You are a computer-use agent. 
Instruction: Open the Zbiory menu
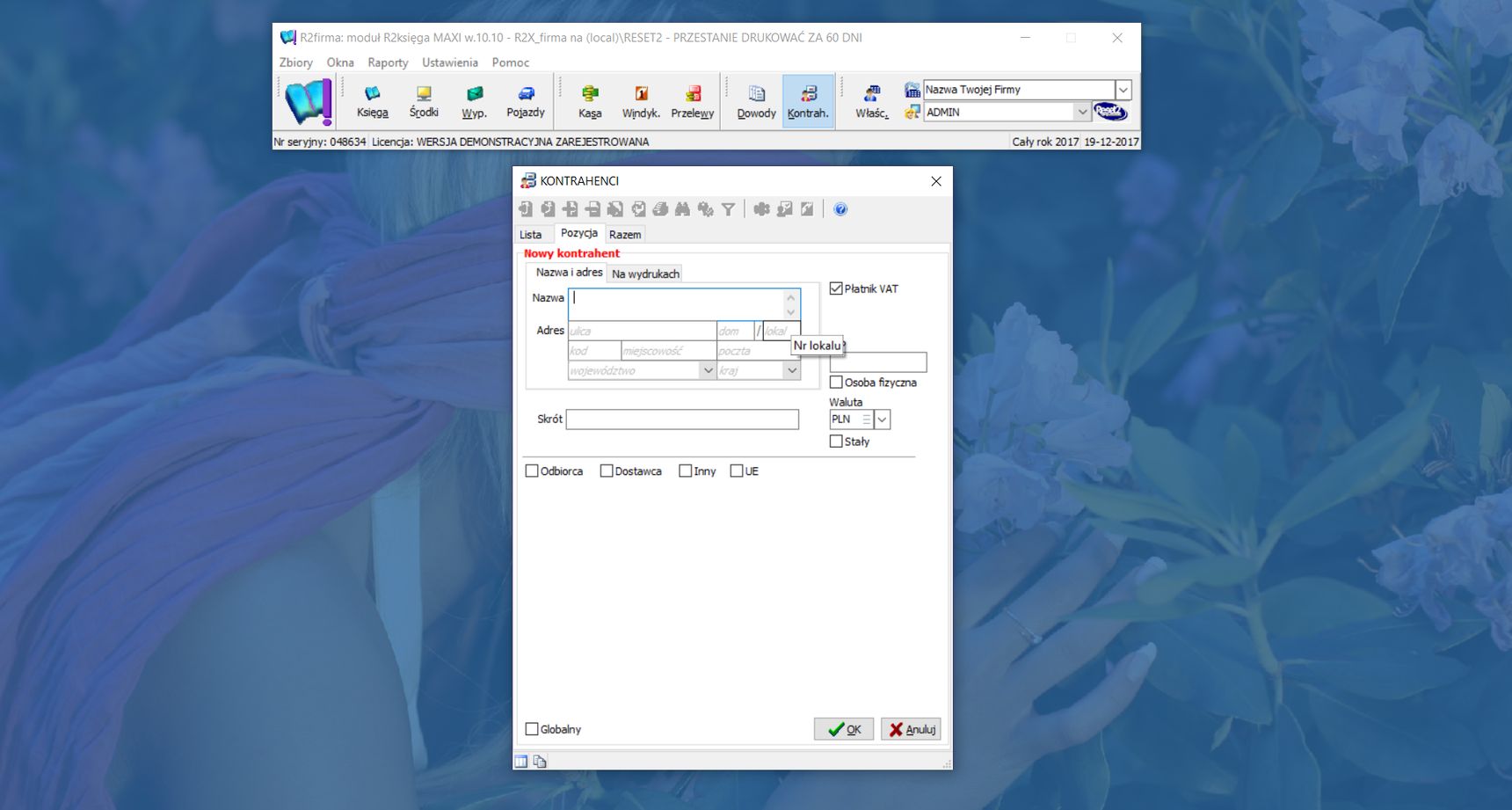(x=296, y=62)
